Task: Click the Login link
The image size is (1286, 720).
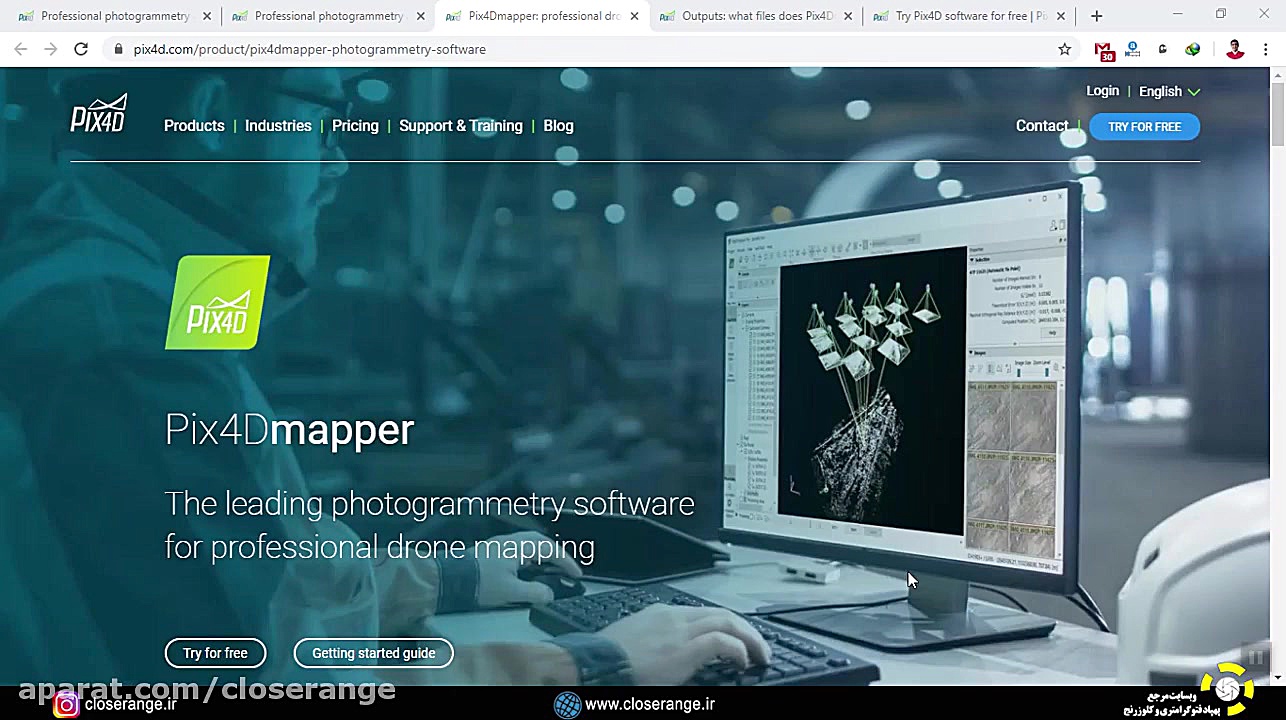Action: (x=1103, y=91)
